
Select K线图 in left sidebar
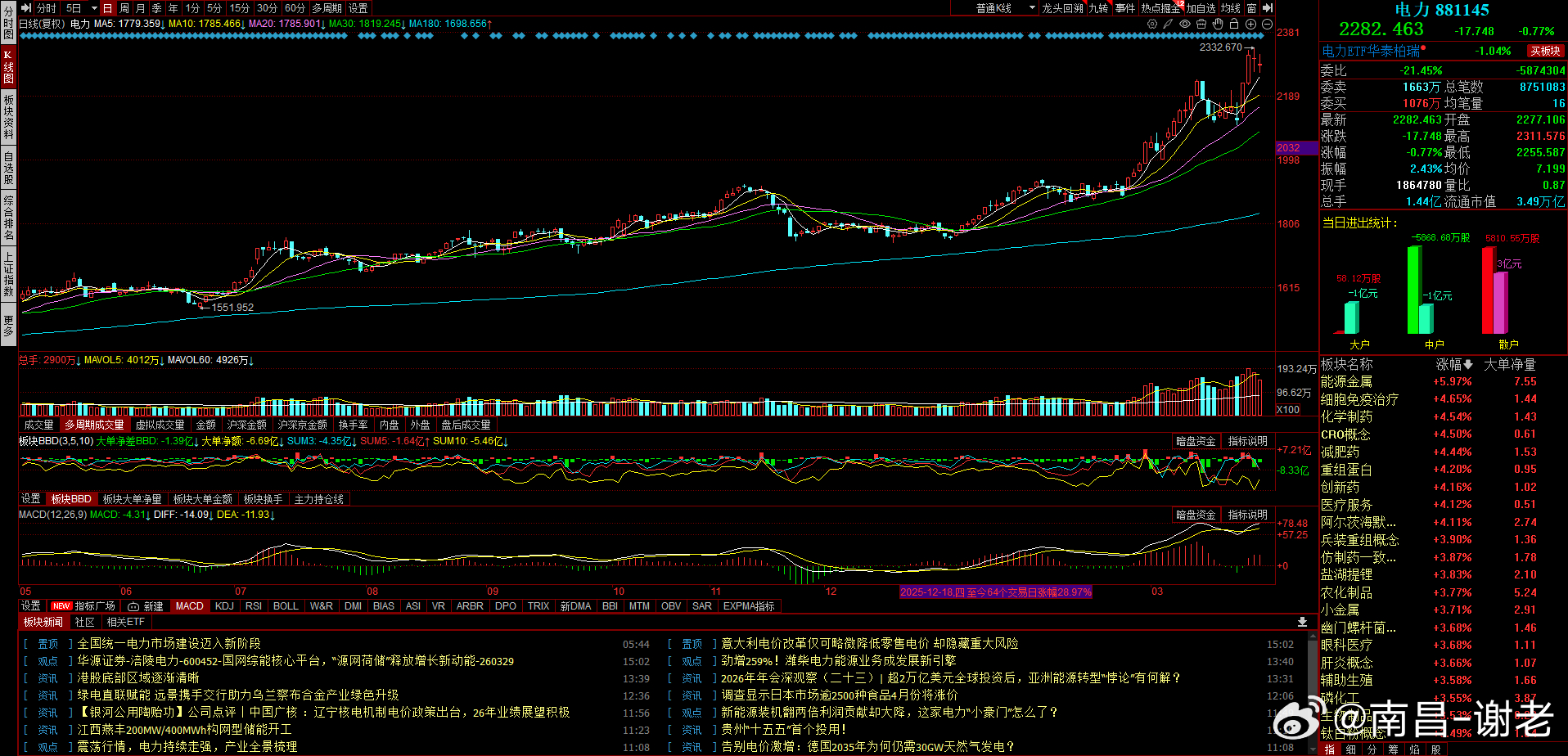8,67
